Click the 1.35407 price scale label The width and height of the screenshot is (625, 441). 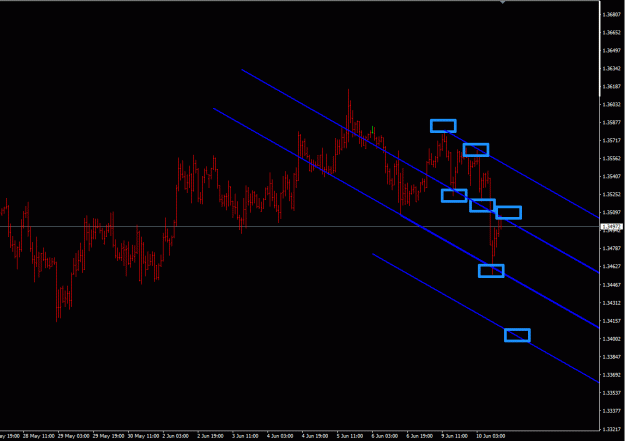click(x=612, y=176)
